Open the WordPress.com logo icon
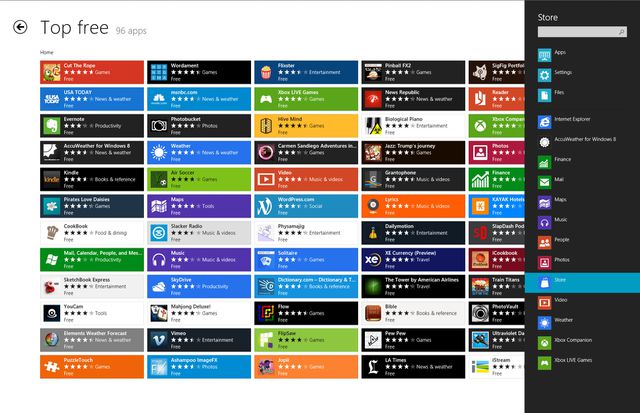This screenshot has height=413, width=640. [x=266, y=206]
